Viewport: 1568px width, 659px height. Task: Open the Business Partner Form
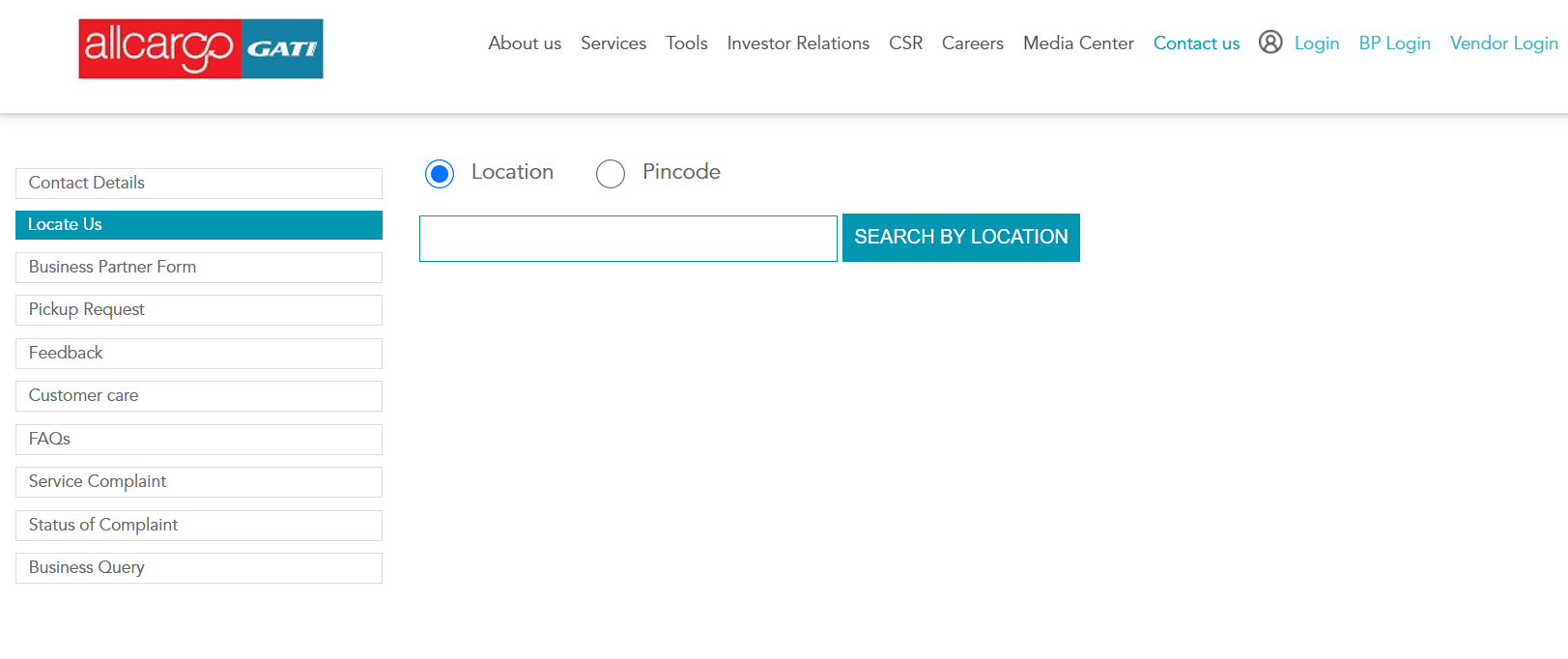point(198,268)
